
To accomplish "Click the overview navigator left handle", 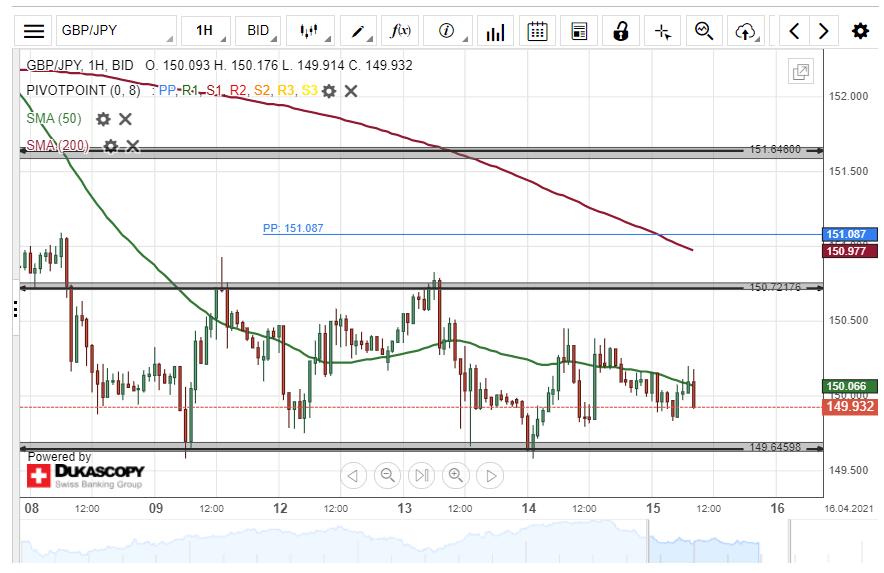I will point(648,541).
